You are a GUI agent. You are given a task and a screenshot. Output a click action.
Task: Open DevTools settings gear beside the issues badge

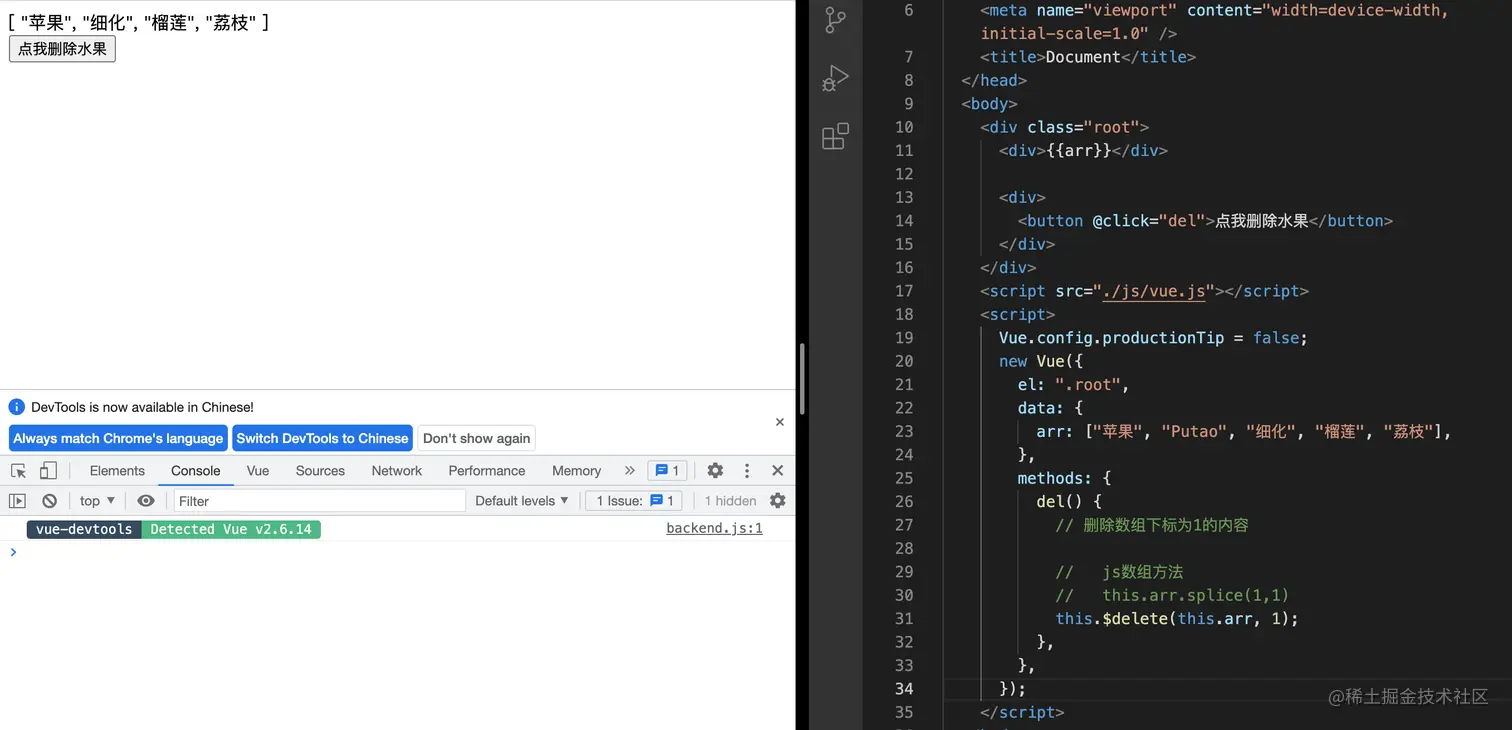pos(715,471)
